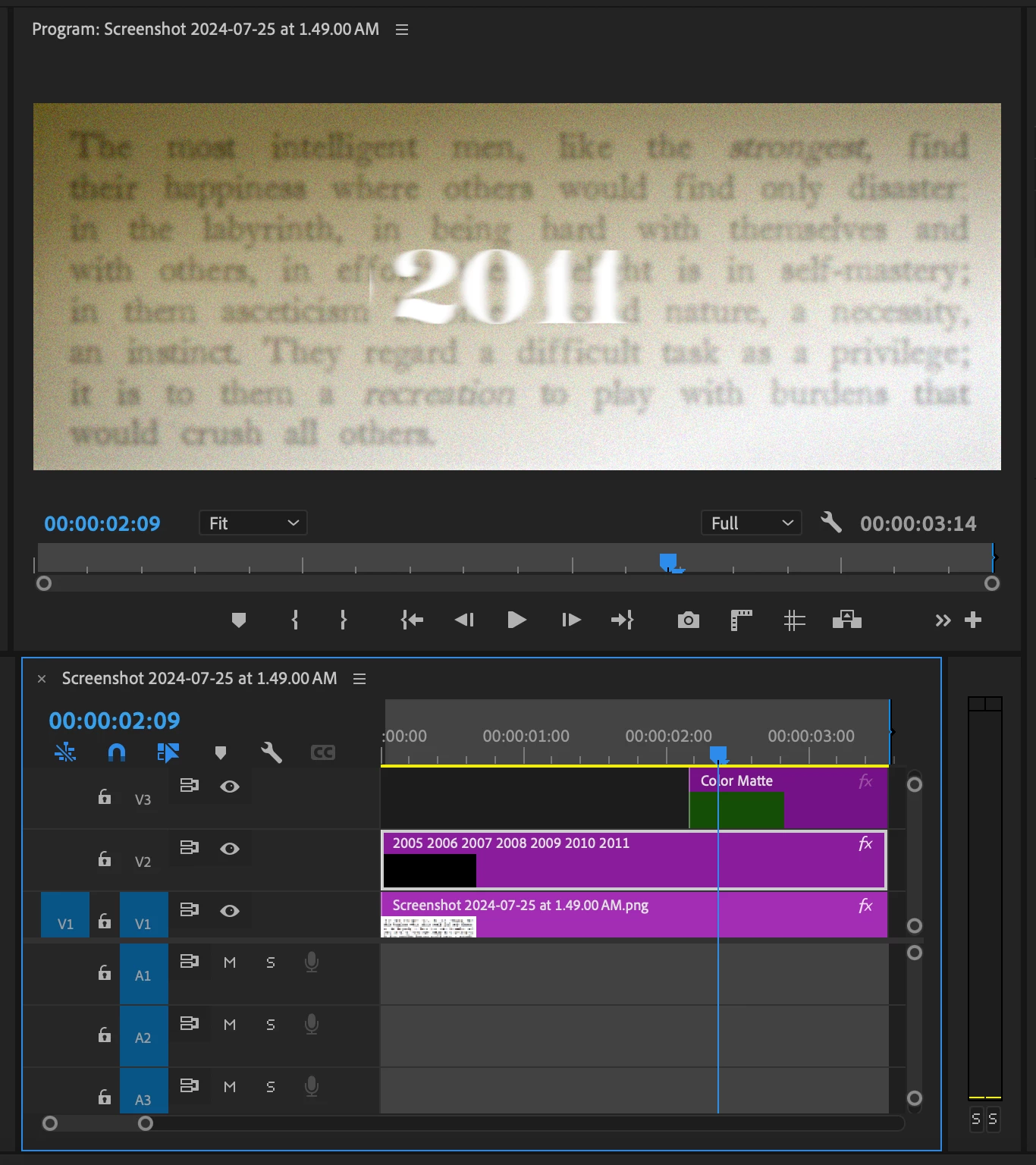Open Program monitor settings wrench
This screenshot has height=1165, width=1036.
[x=831, y=522]
